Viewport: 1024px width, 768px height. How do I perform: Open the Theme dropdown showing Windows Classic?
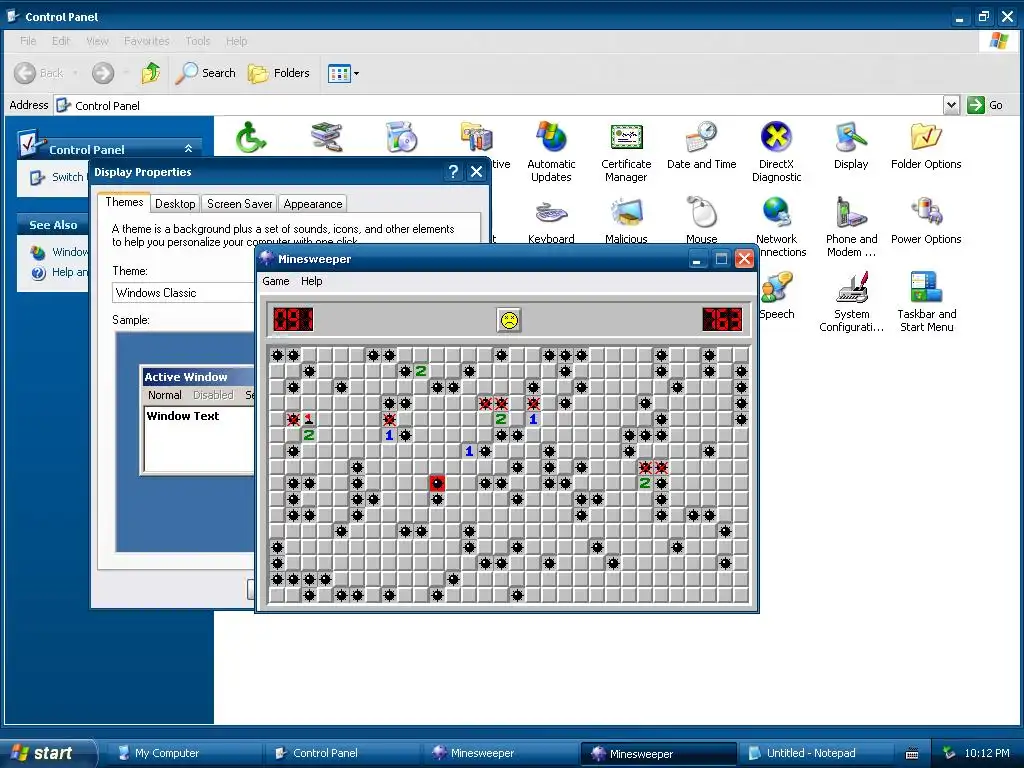pyautogui.click(x=184, y=293)
